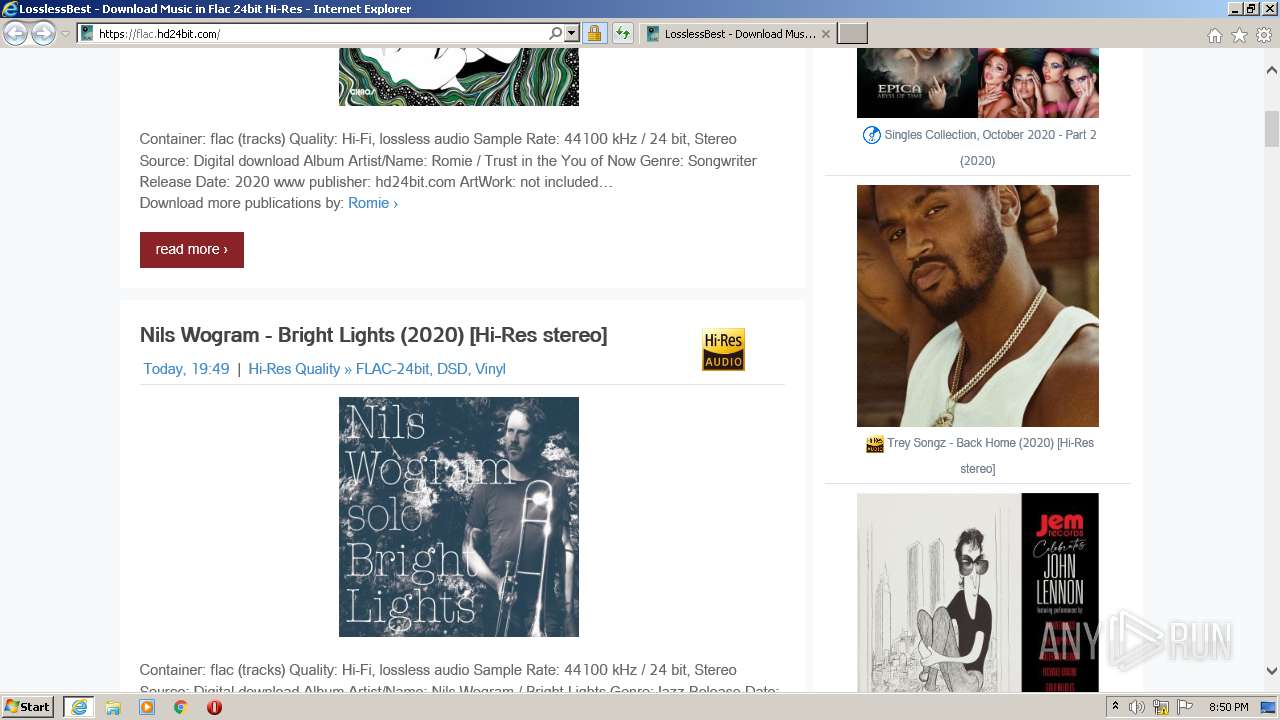Open the Tools gear icon
The height and width of the screenshot is (720, 1280).
click(x=1264, y=35)
